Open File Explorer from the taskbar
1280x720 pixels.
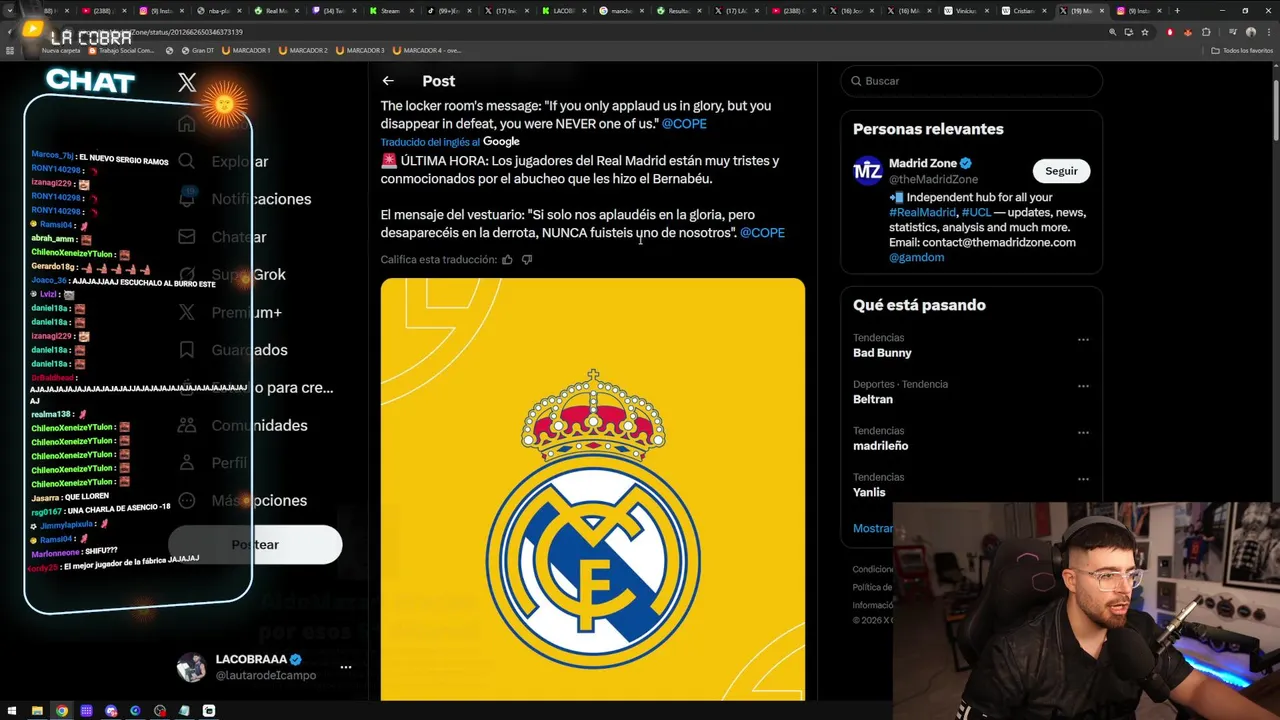[37, 711]
